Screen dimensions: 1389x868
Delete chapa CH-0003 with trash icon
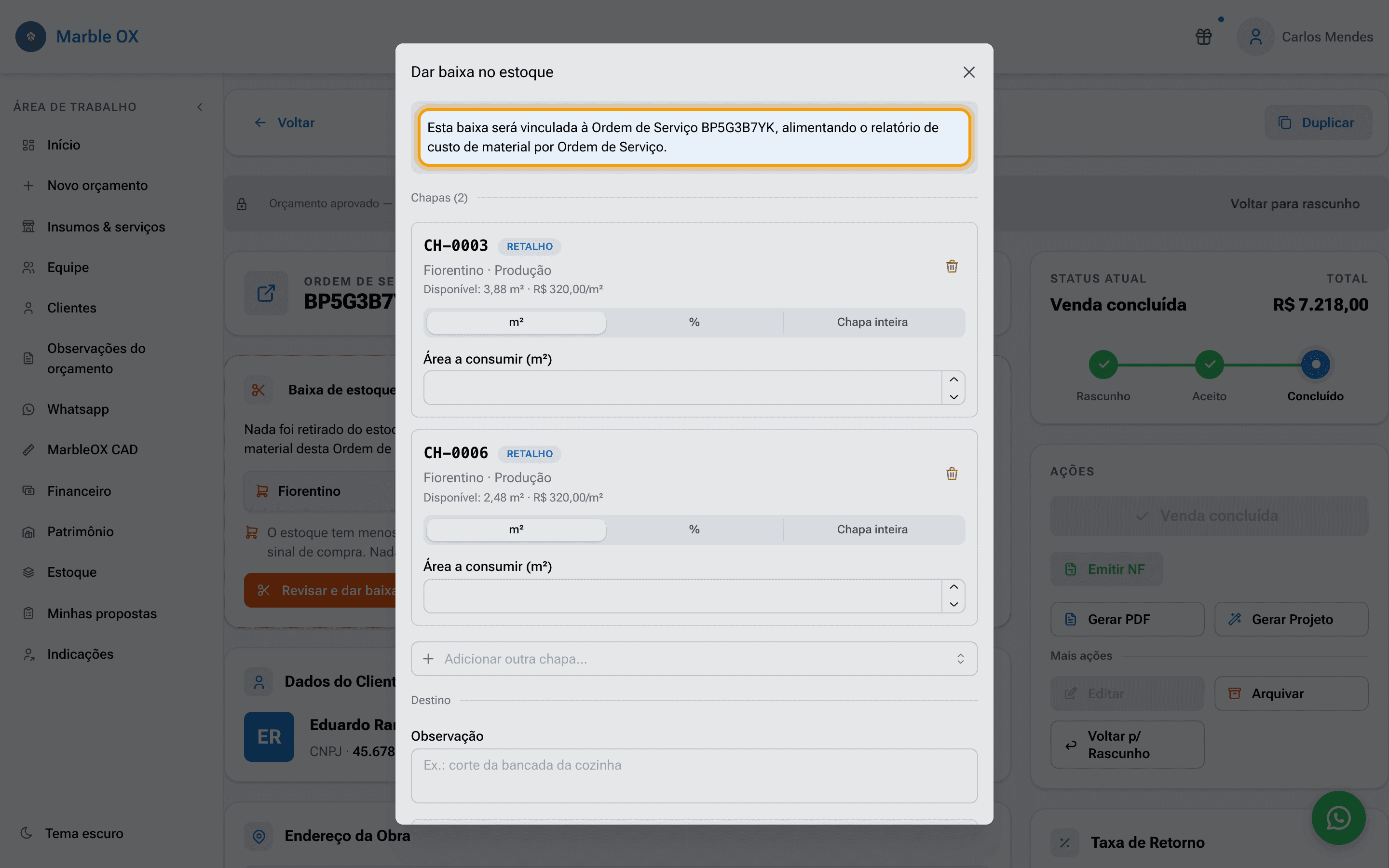(x=952, y=266)
